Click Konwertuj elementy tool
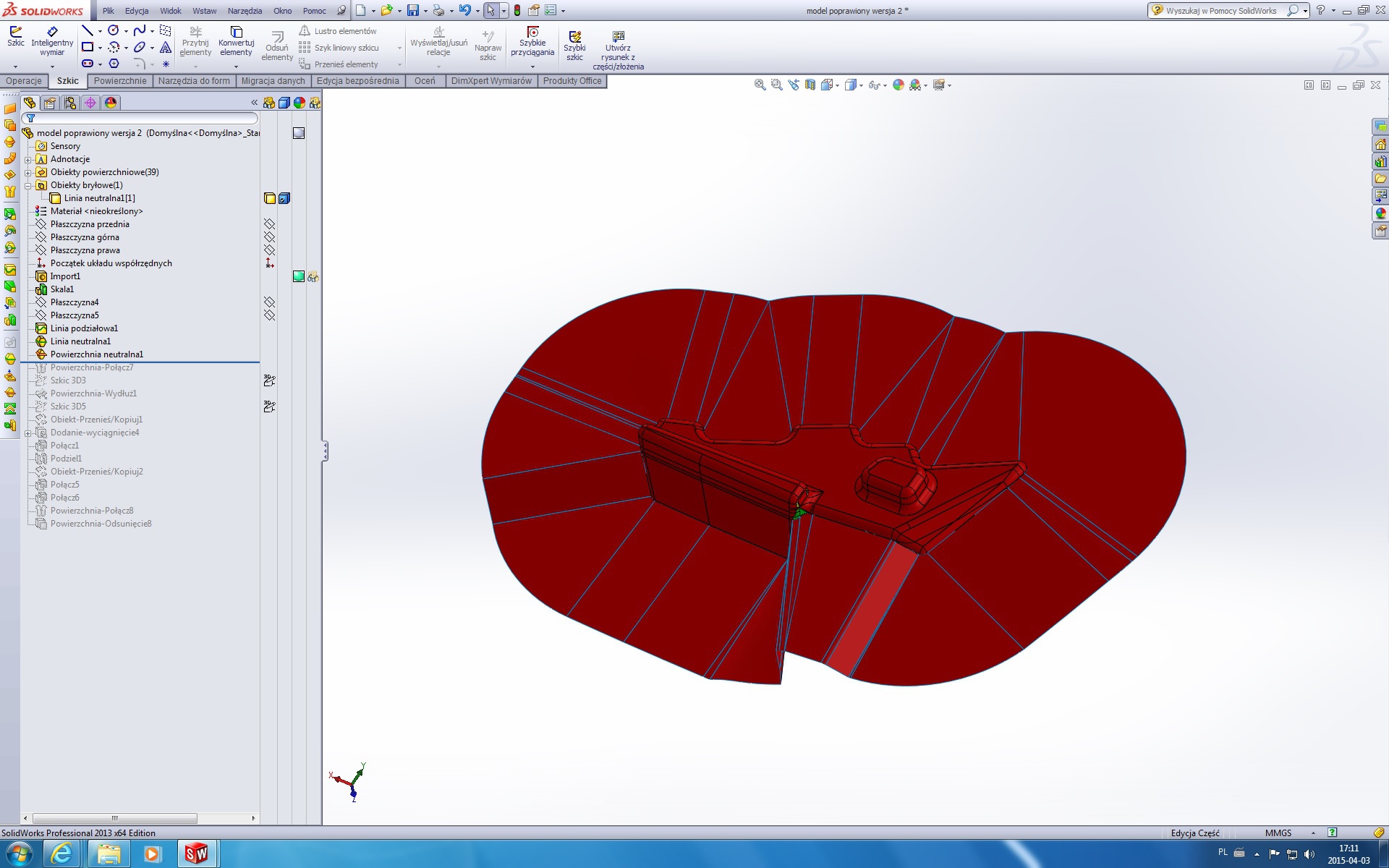 pyautogui.click(x=236, y=42)
